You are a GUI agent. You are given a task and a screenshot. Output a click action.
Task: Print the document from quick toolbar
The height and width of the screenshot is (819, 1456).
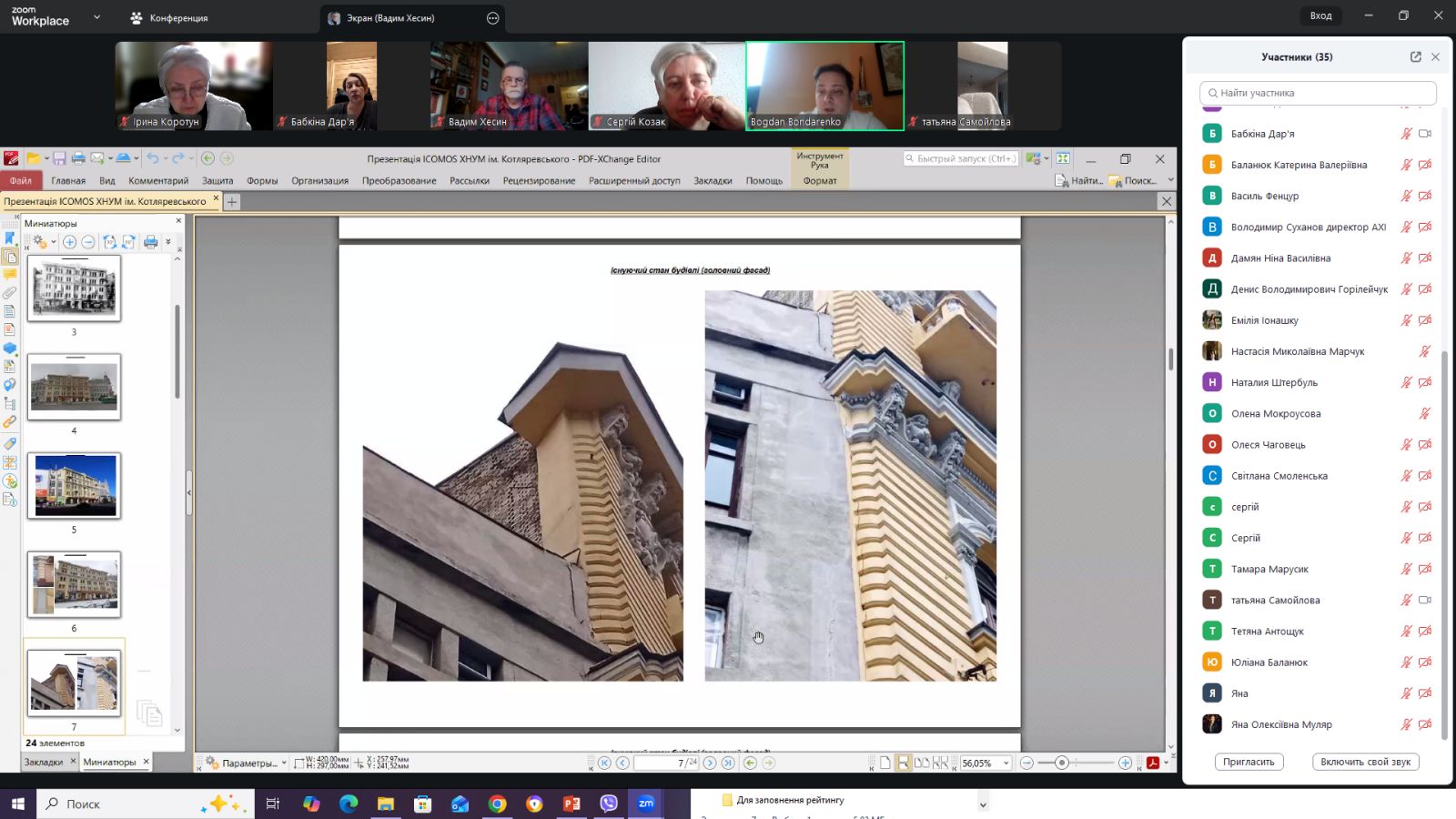(x=78, y=158)
